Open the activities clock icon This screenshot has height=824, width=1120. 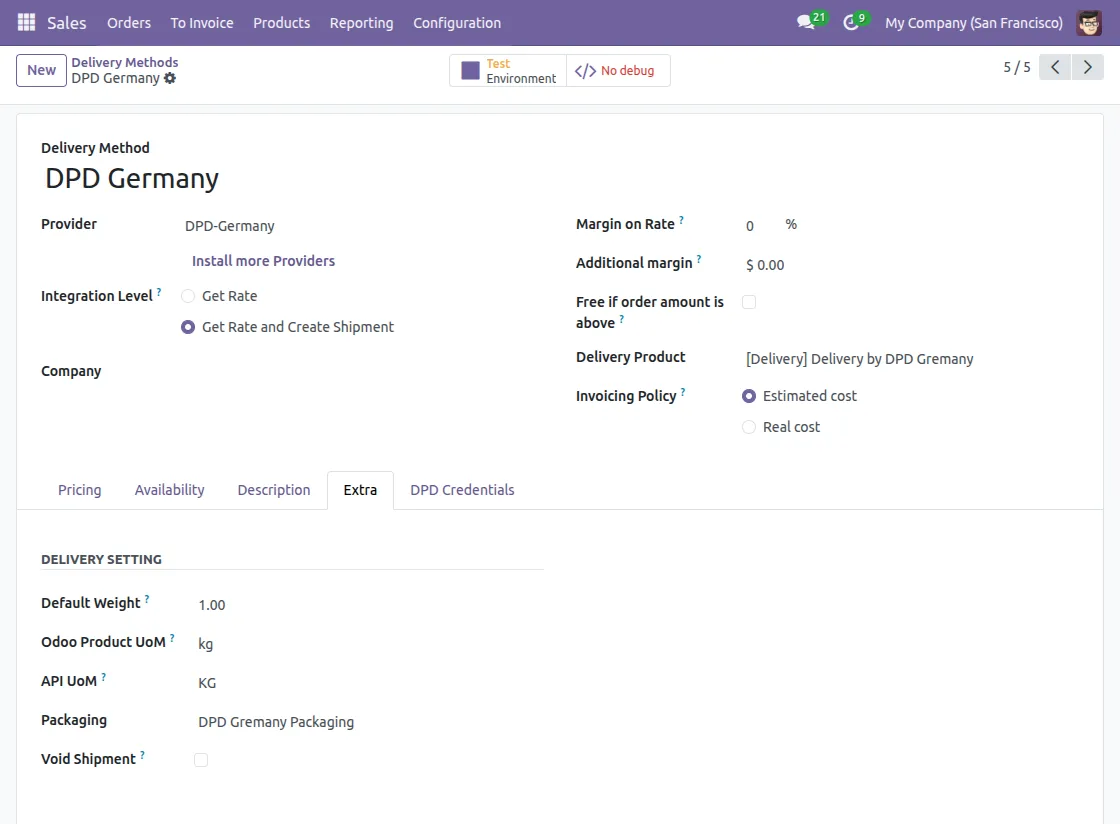(850, 23)
